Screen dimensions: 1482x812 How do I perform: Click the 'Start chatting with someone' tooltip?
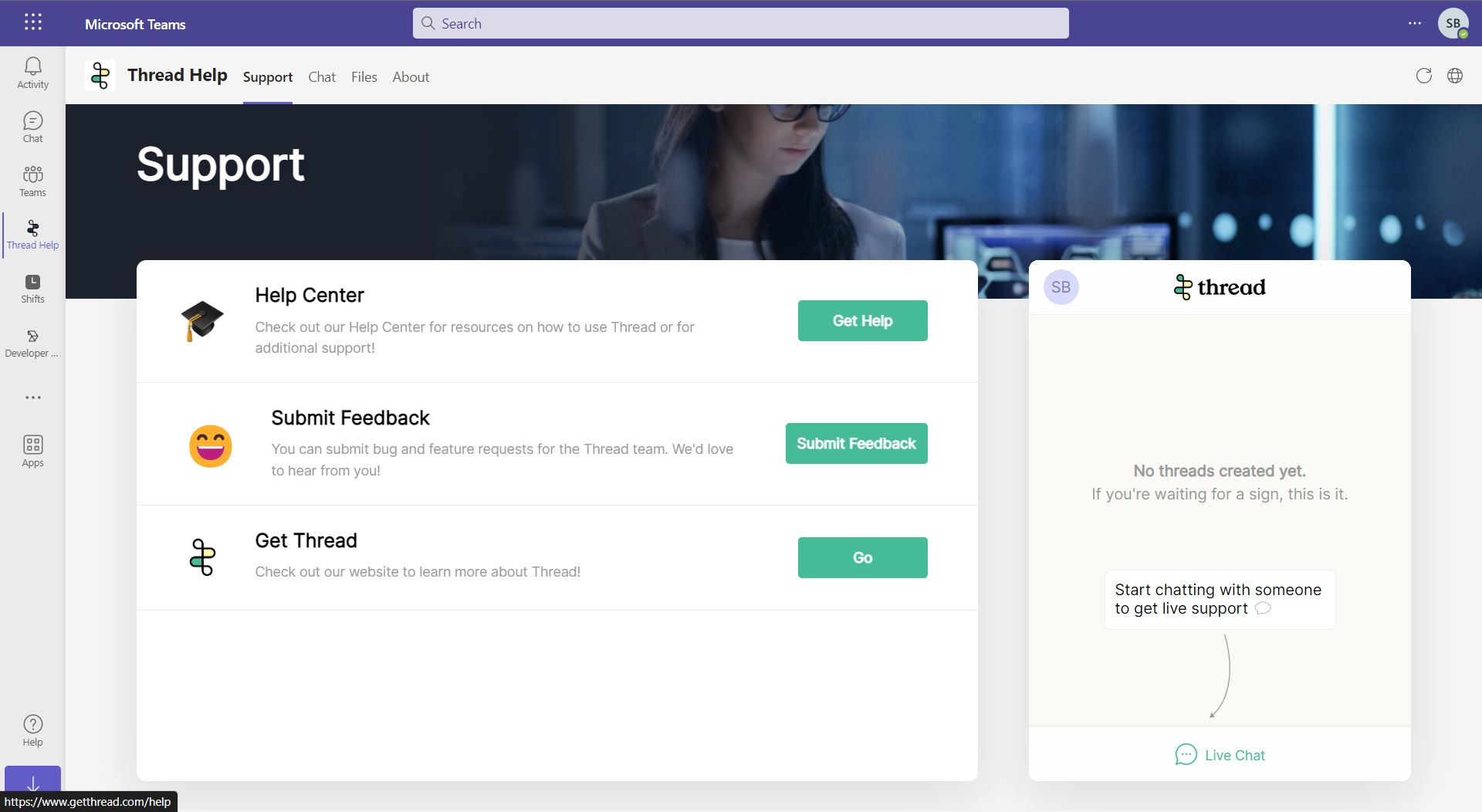(1220, 599)
